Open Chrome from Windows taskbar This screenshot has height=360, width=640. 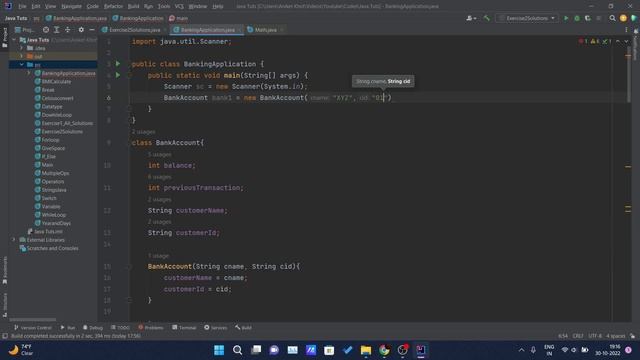tap(384, 350)
